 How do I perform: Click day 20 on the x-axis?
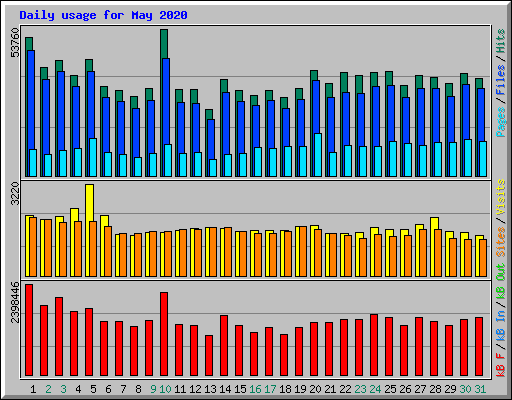(315, 389)
